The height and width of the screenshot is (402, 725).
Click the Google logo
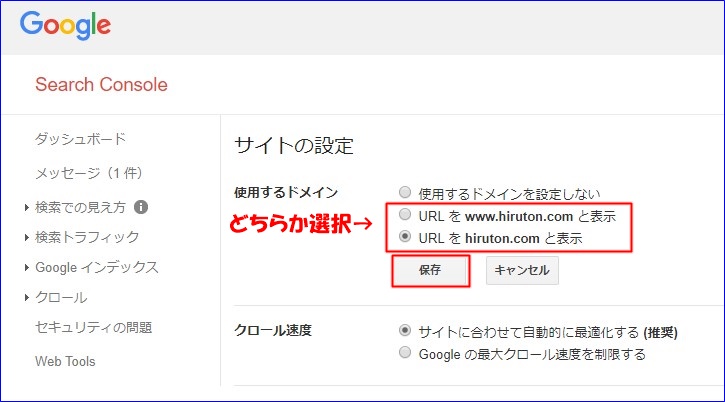[x=65, y=25]
